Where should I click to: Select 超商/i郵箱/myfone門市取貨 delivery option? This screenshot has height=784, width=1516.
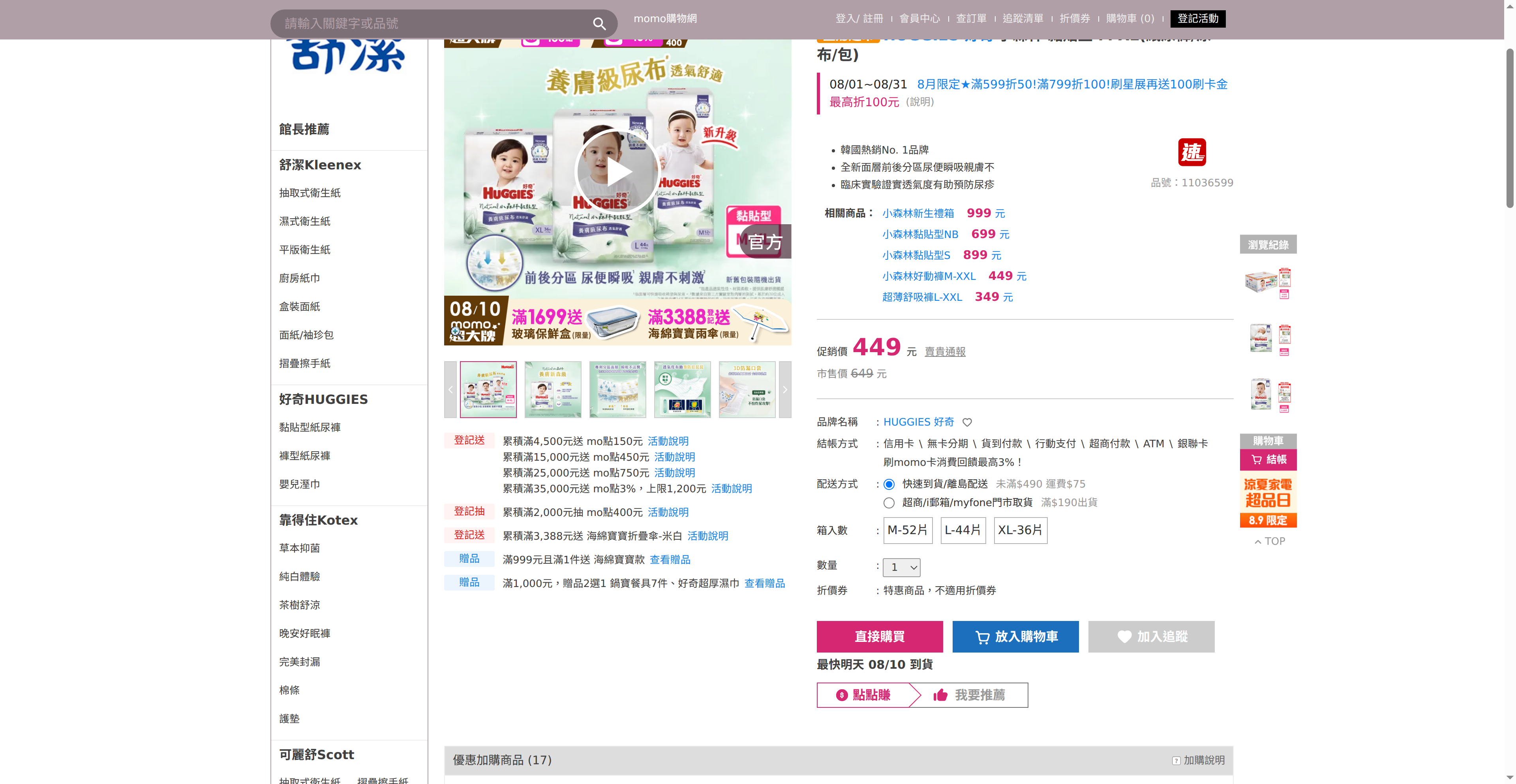[889, 503]
